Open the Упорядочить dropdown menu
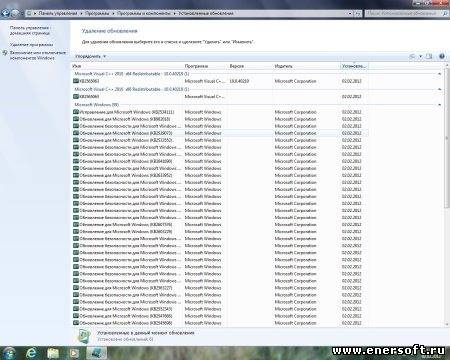Image resolution: width=450 pixels, height=360 pixels. point(90,56)
